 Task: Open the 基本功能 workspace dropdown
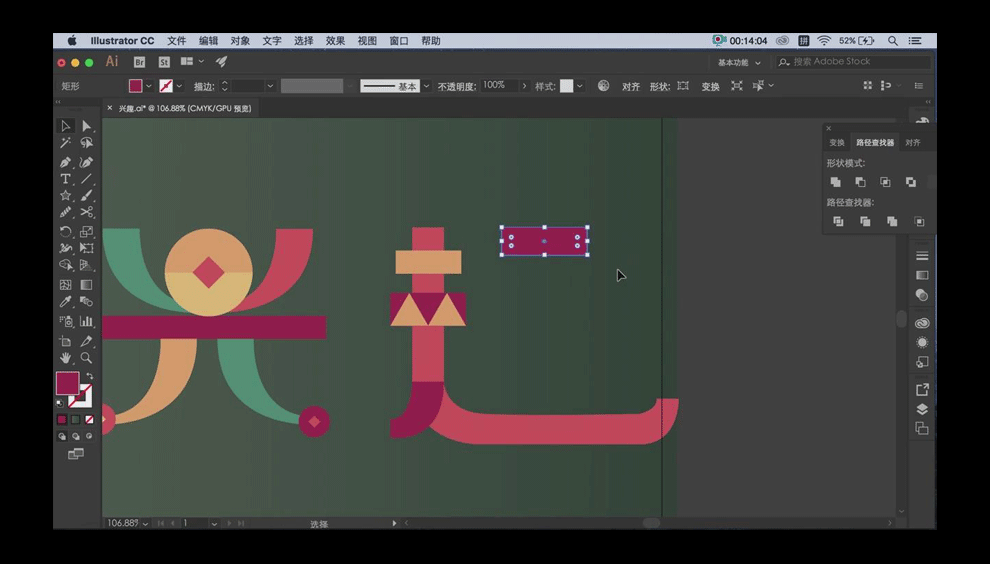click(x=738, y=62)
